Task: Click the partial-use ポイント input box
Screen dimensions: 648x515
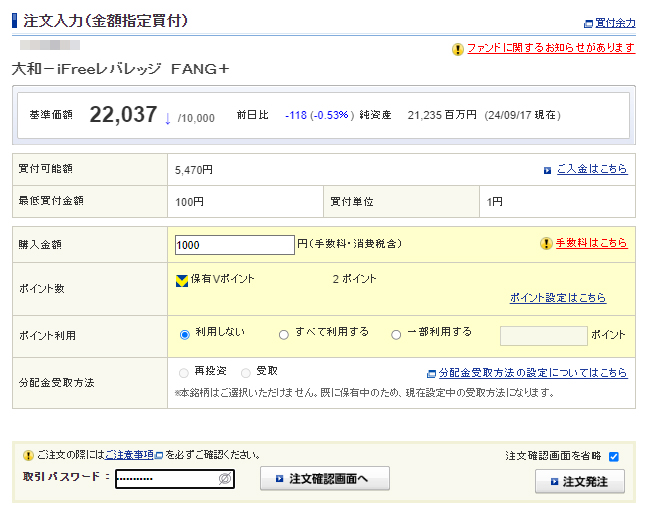Action: (542, 335)
